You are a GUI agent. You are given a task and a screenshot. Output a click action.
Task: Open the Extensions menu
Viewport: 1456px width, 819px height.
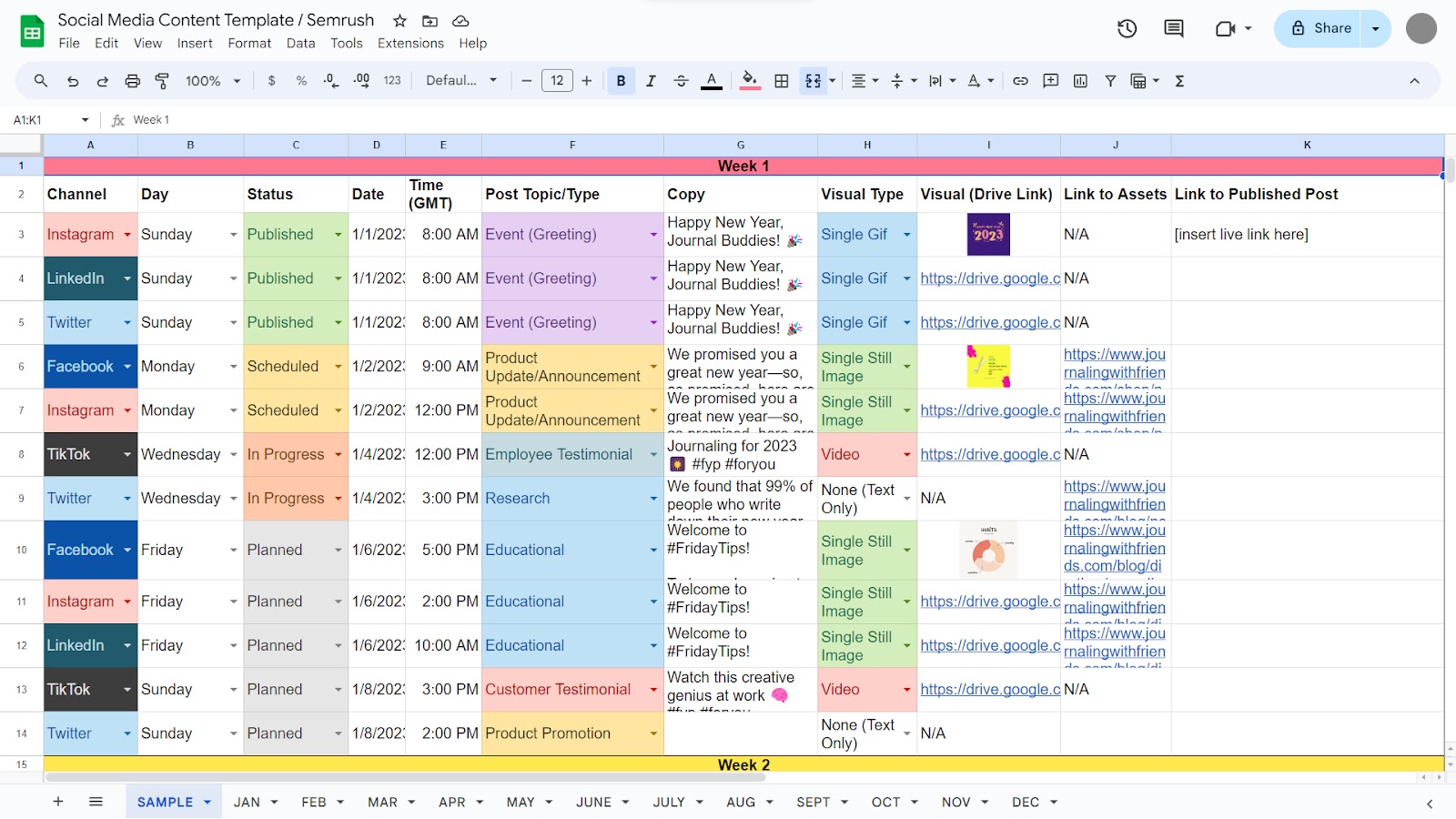click(410, 43)
